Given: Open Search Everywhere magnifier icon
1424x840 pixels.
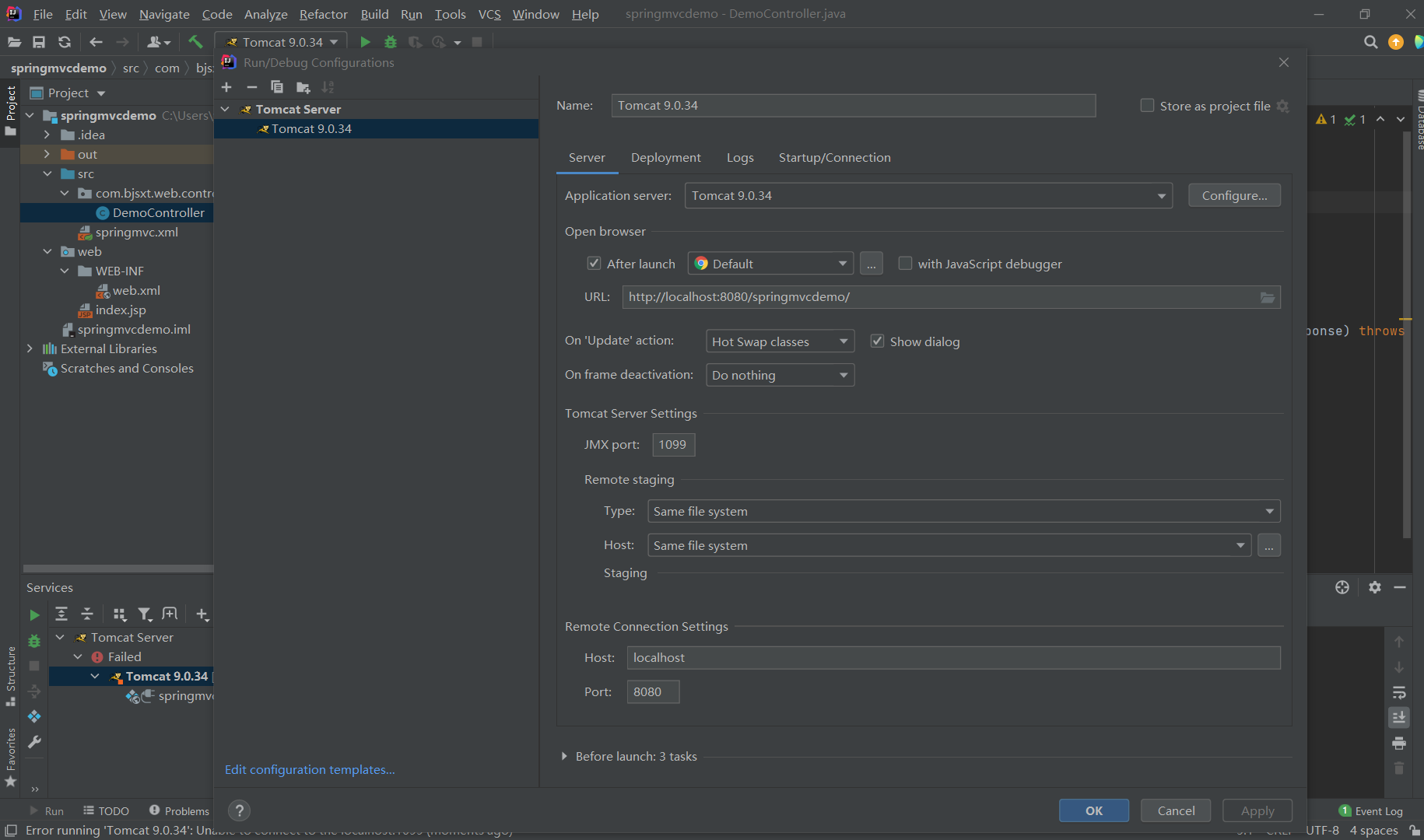Looking at the screenshot, I should 1370,42.
